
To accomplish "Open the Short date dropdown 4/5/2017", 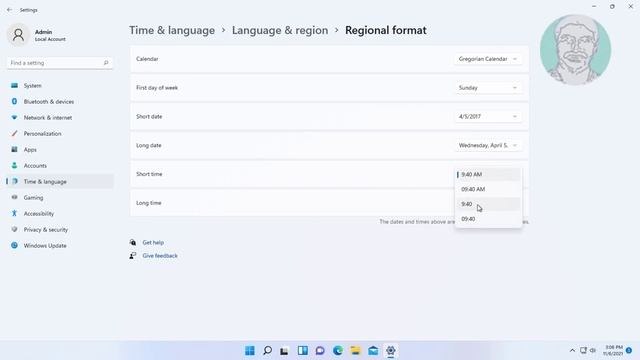I will pos(488,116).
